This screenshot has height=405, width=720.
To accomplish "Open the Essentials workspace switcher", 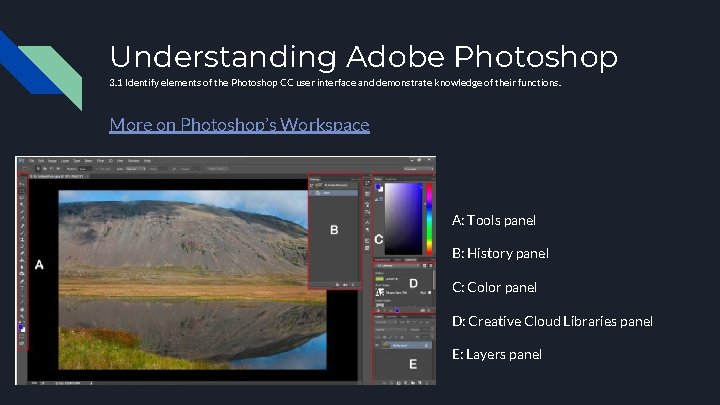I will (418, 169).
